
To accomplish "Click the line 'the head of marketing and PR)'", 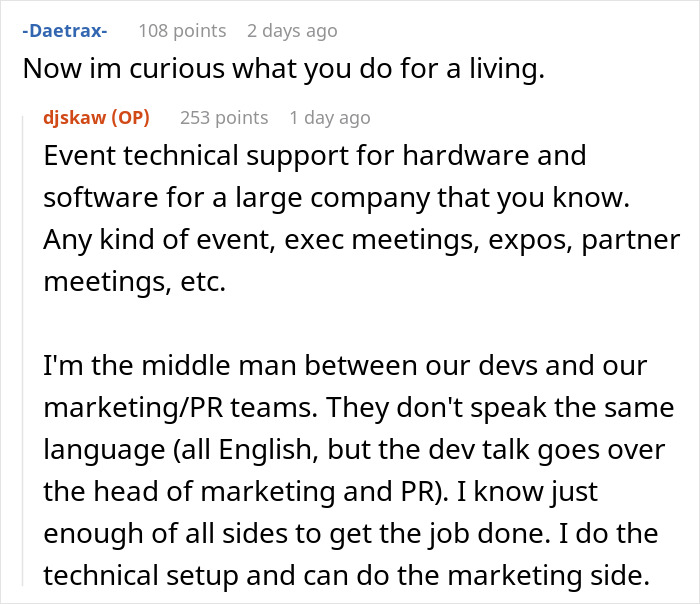I will pos(321,492).
